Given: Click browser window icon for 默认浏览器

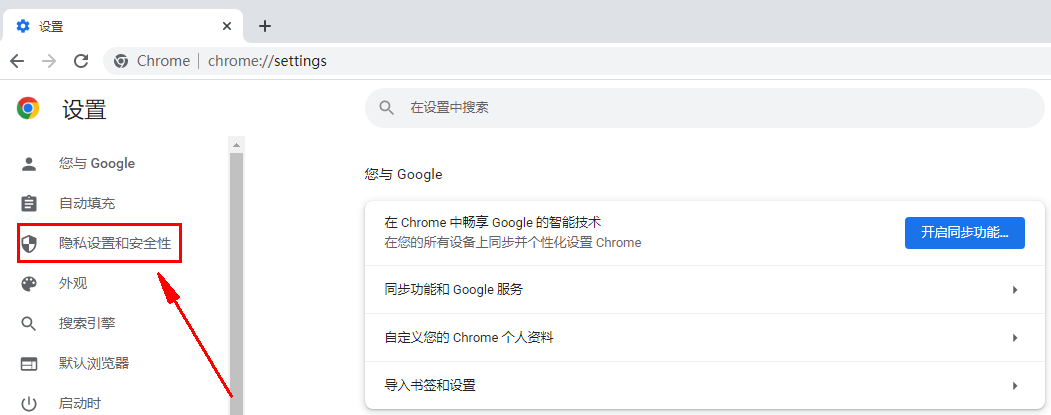Looking at the screenshot, I should pos(29,364).
